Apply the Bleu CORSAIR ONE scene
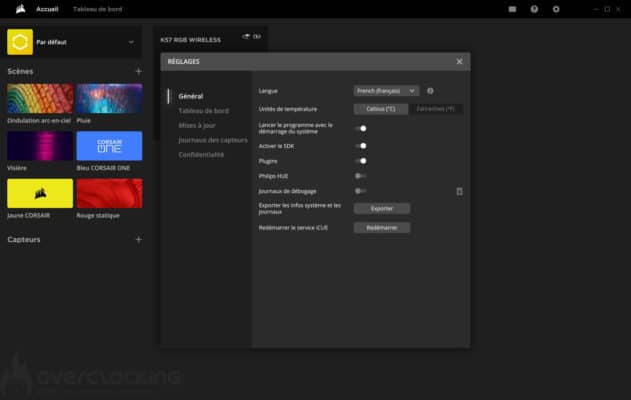 [109, 146]
